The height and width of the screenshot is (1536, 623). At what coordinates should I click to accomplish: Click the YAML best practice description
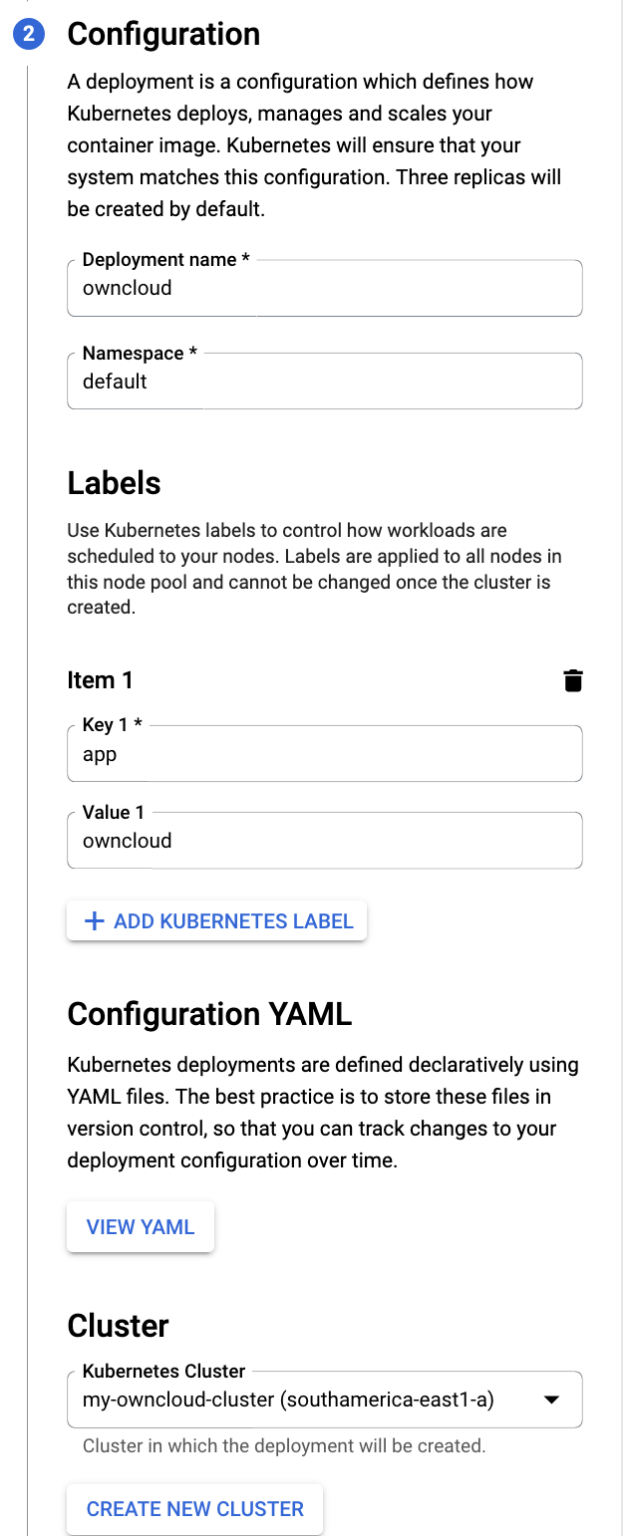point(322,1113)
